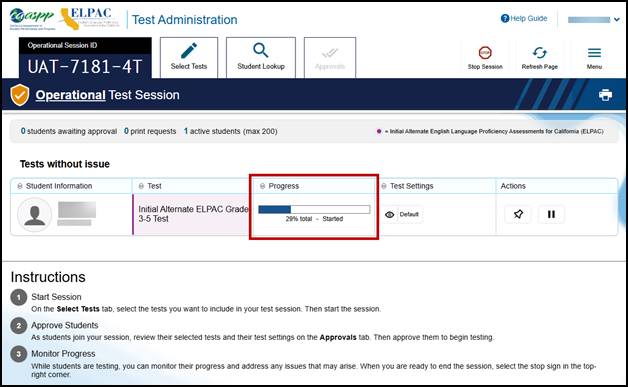
Task: Click the Stop Session stop-sign icon
Action: point(485,53)
